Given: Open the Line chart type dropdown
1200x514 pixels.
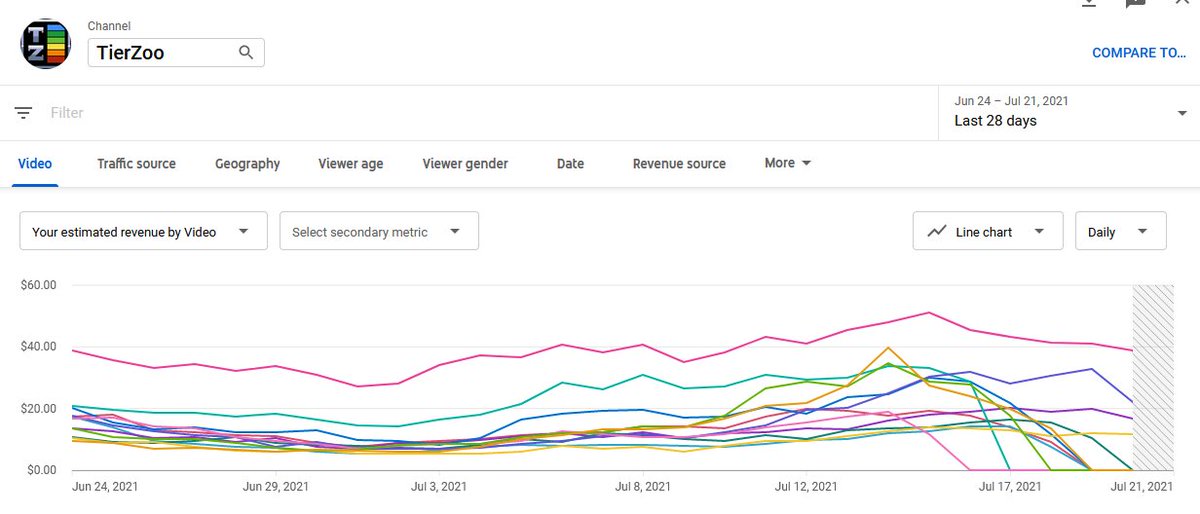Looking at the screenshot, I should 988,231.
